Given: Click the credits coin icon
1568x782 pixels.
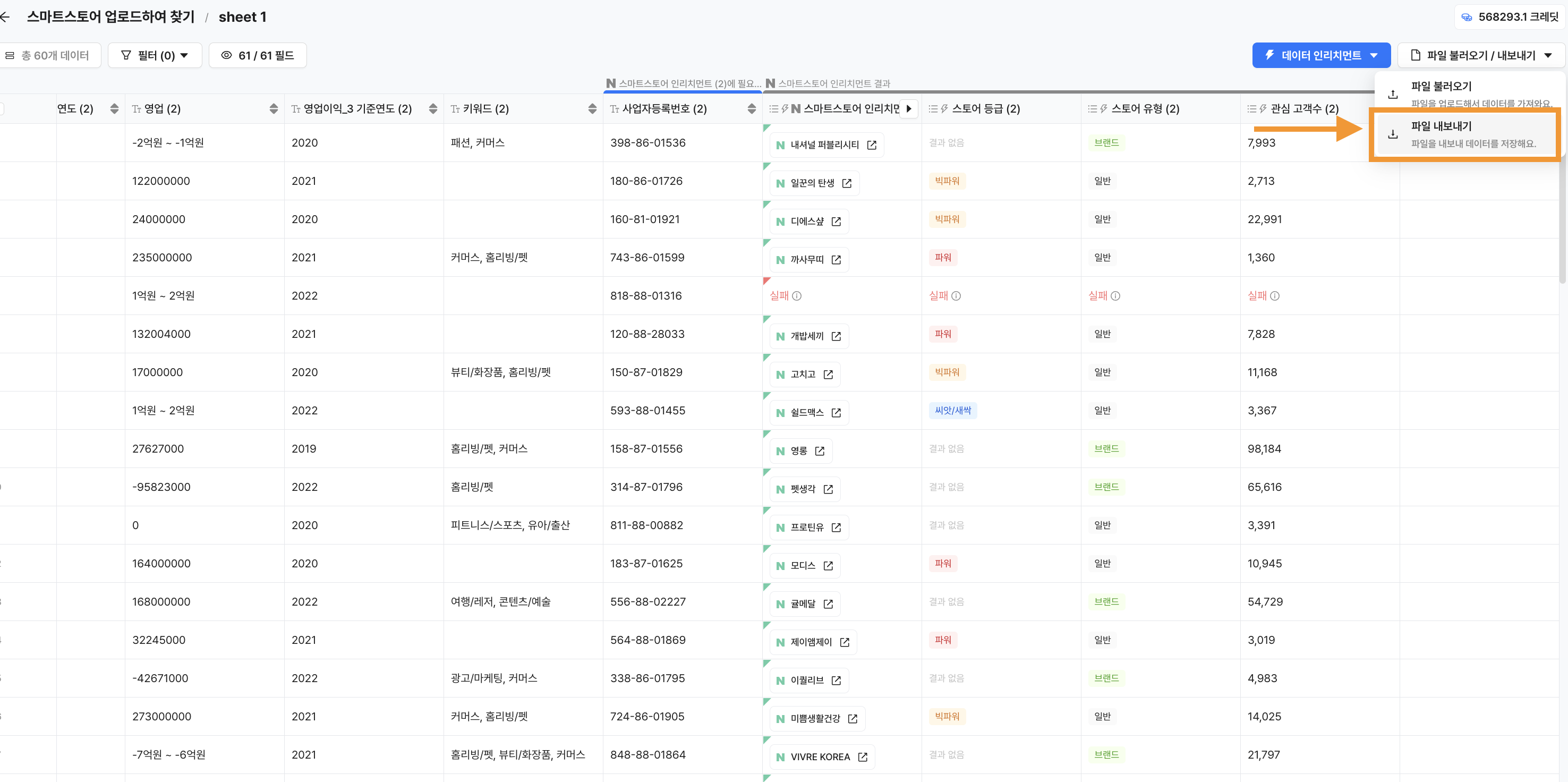Looking at the screenshot, I should click(1467, 17).
